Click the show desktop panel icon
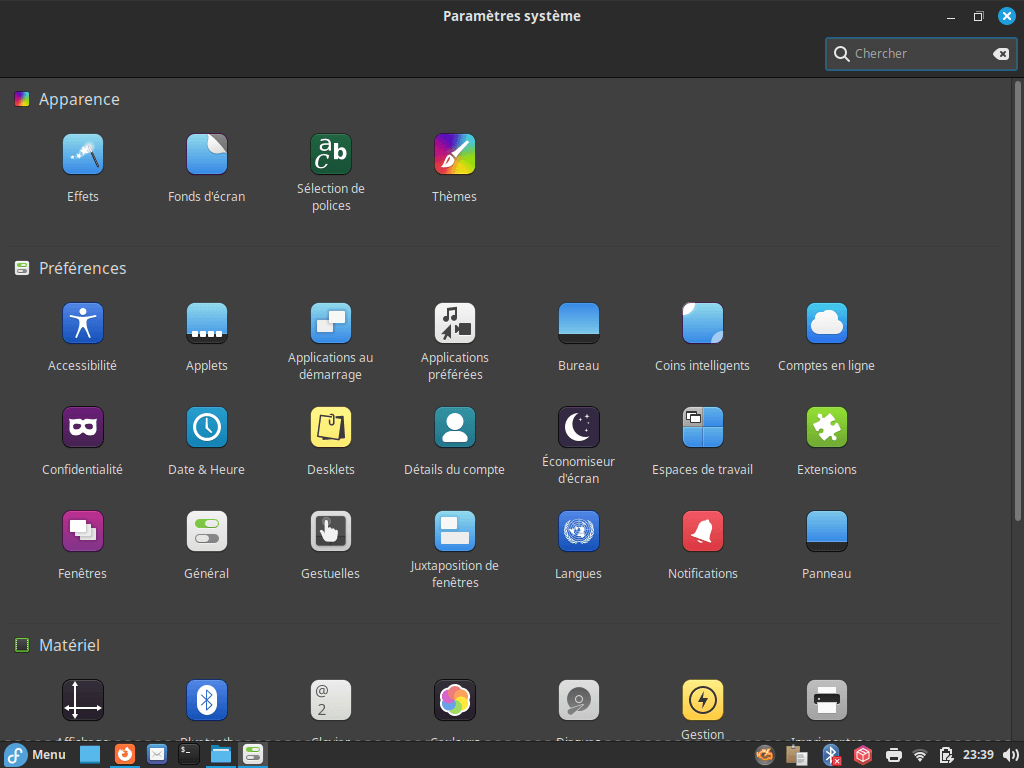 (x=90, y=755)
